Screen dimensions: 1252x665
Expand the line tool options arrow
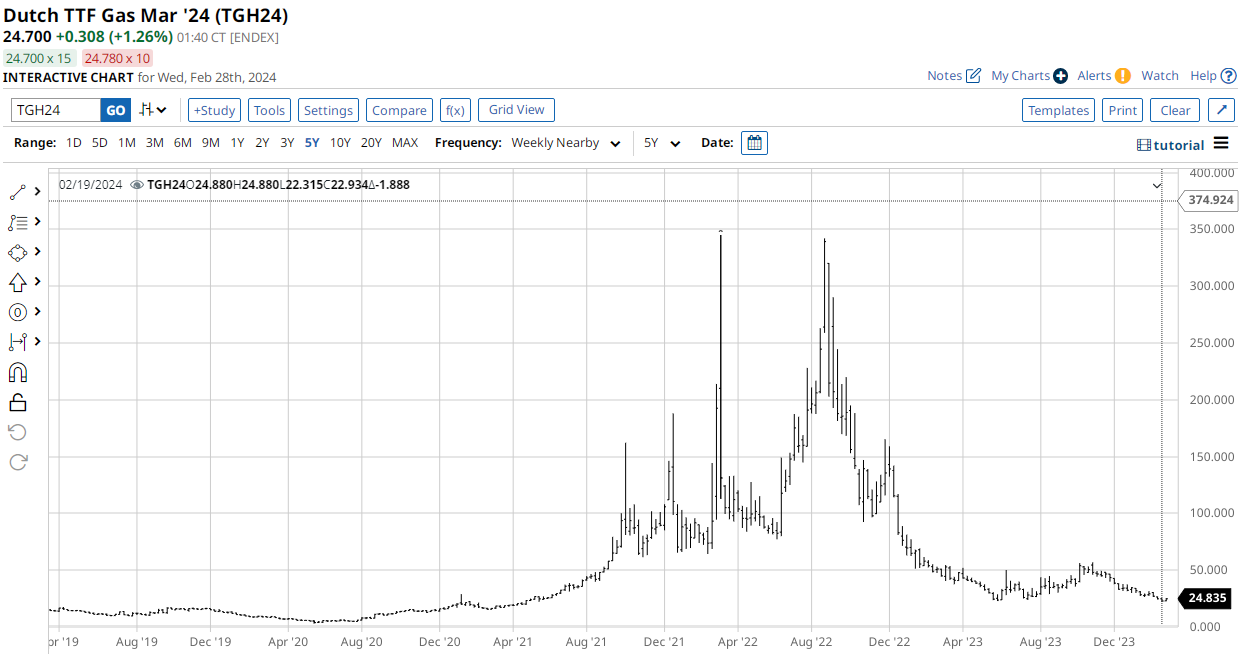37,191
